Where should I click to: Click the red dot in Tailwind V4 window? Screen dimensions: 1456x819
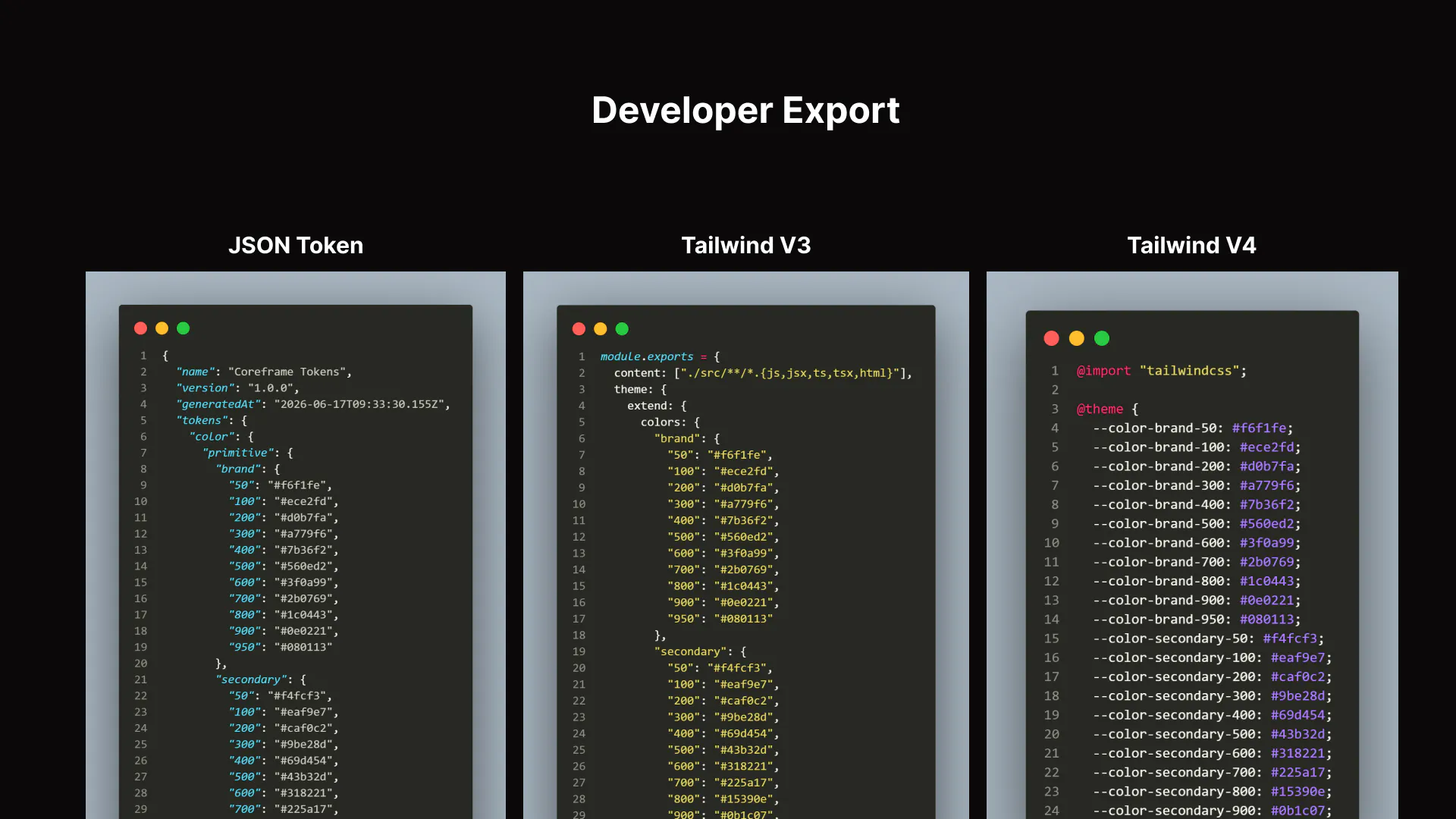1051,338
